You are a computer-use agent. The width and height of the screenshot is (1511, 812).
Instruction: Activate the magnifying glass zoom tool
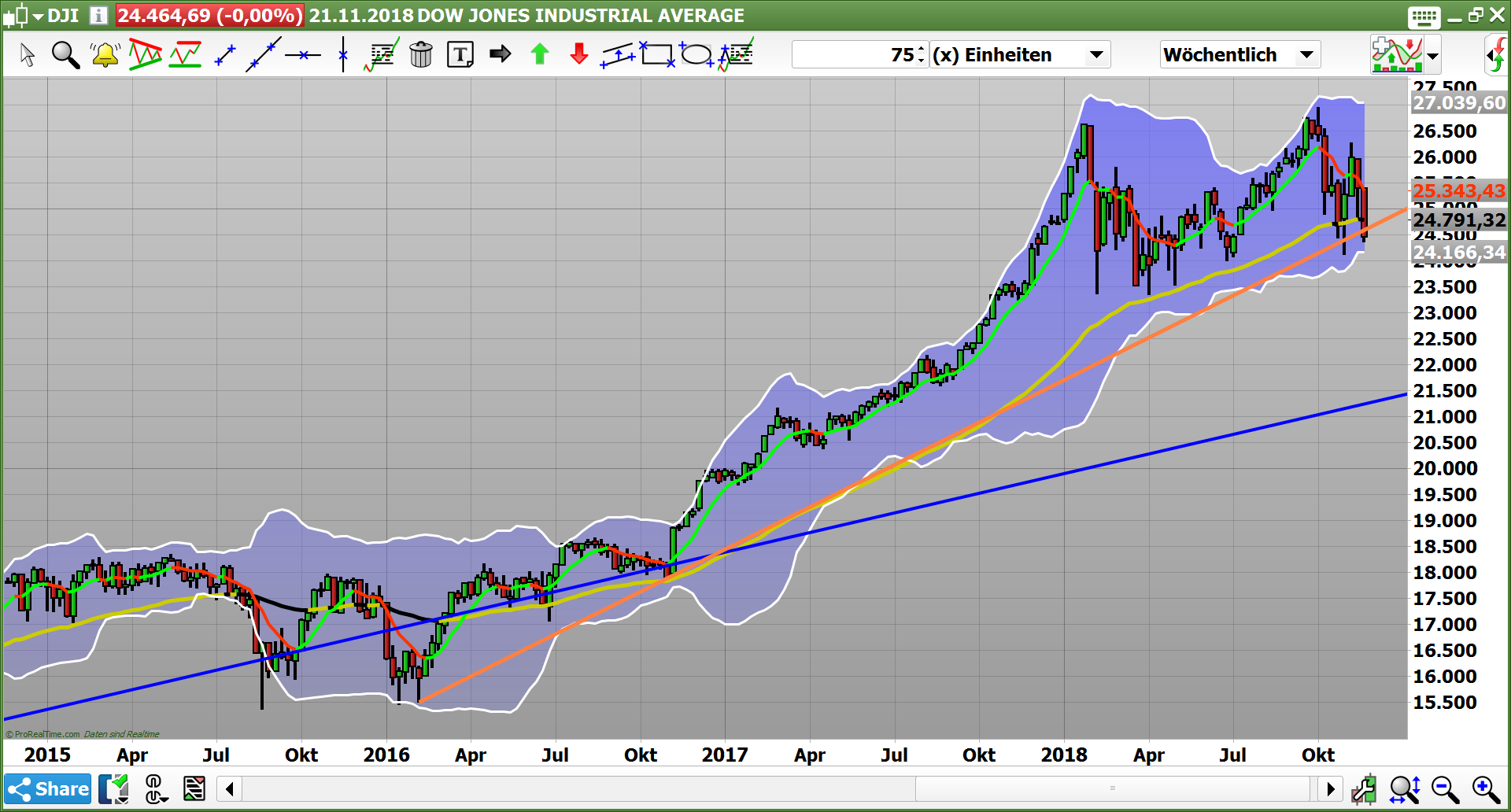tap(65, 55)
